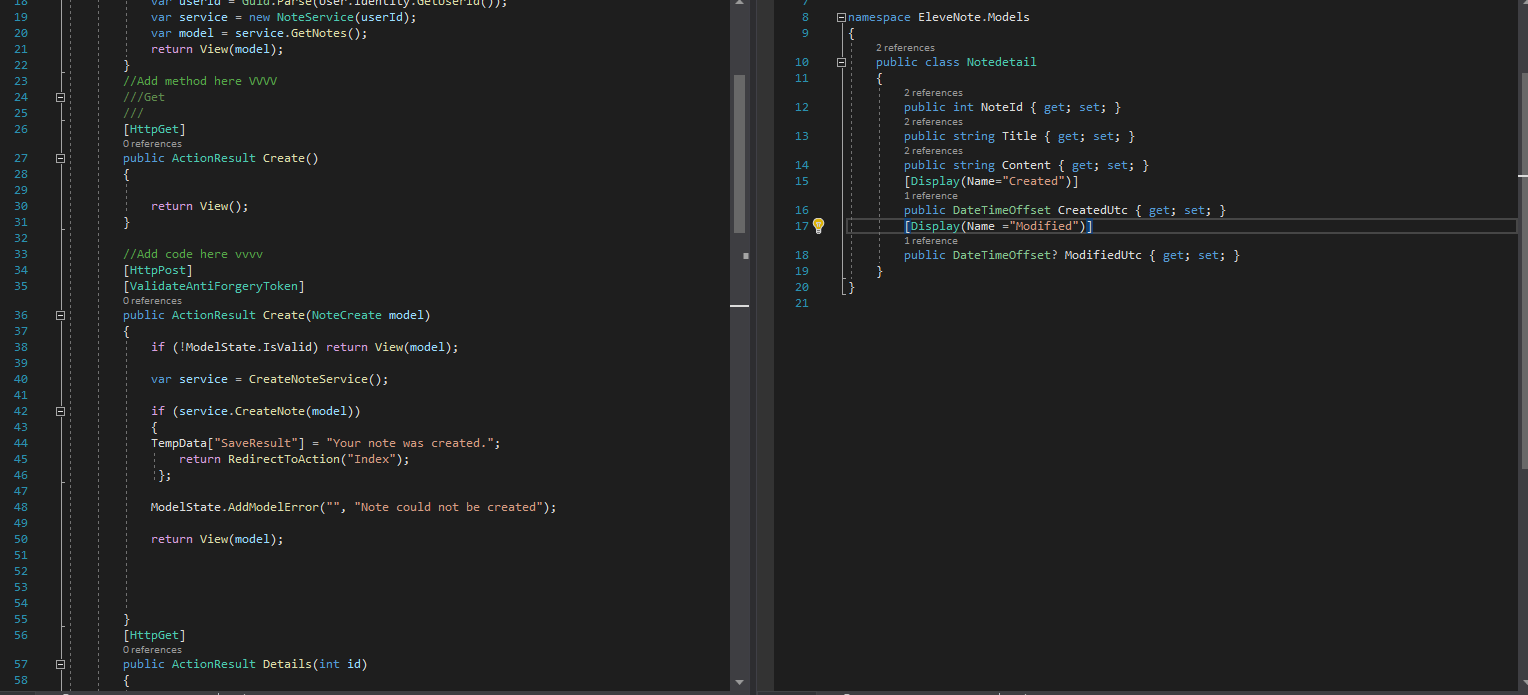Click the RedirectToAction("Index") call
1528x695 pixels.
coord(318,459)
